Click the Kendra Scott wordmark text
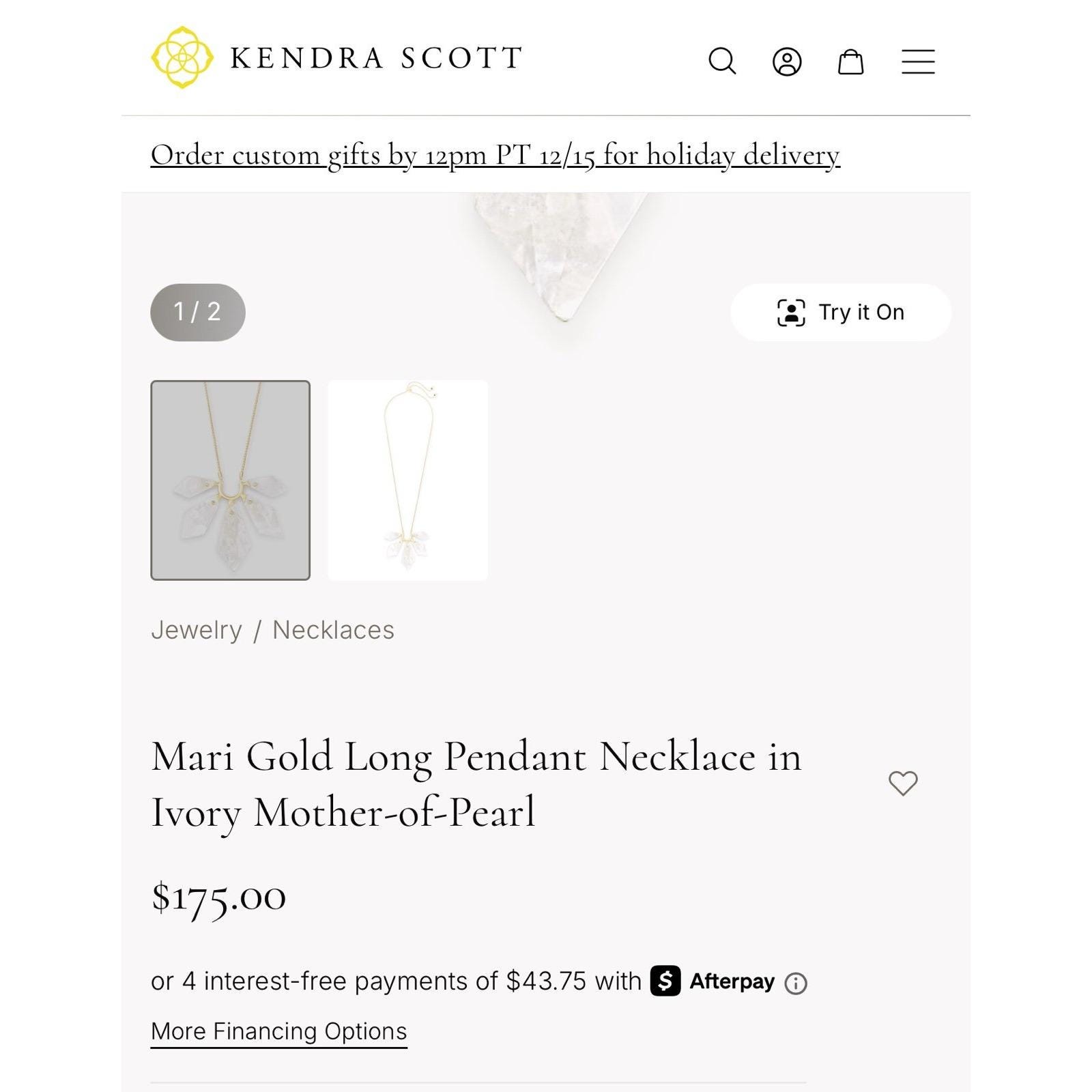 [x=376, y=59]
